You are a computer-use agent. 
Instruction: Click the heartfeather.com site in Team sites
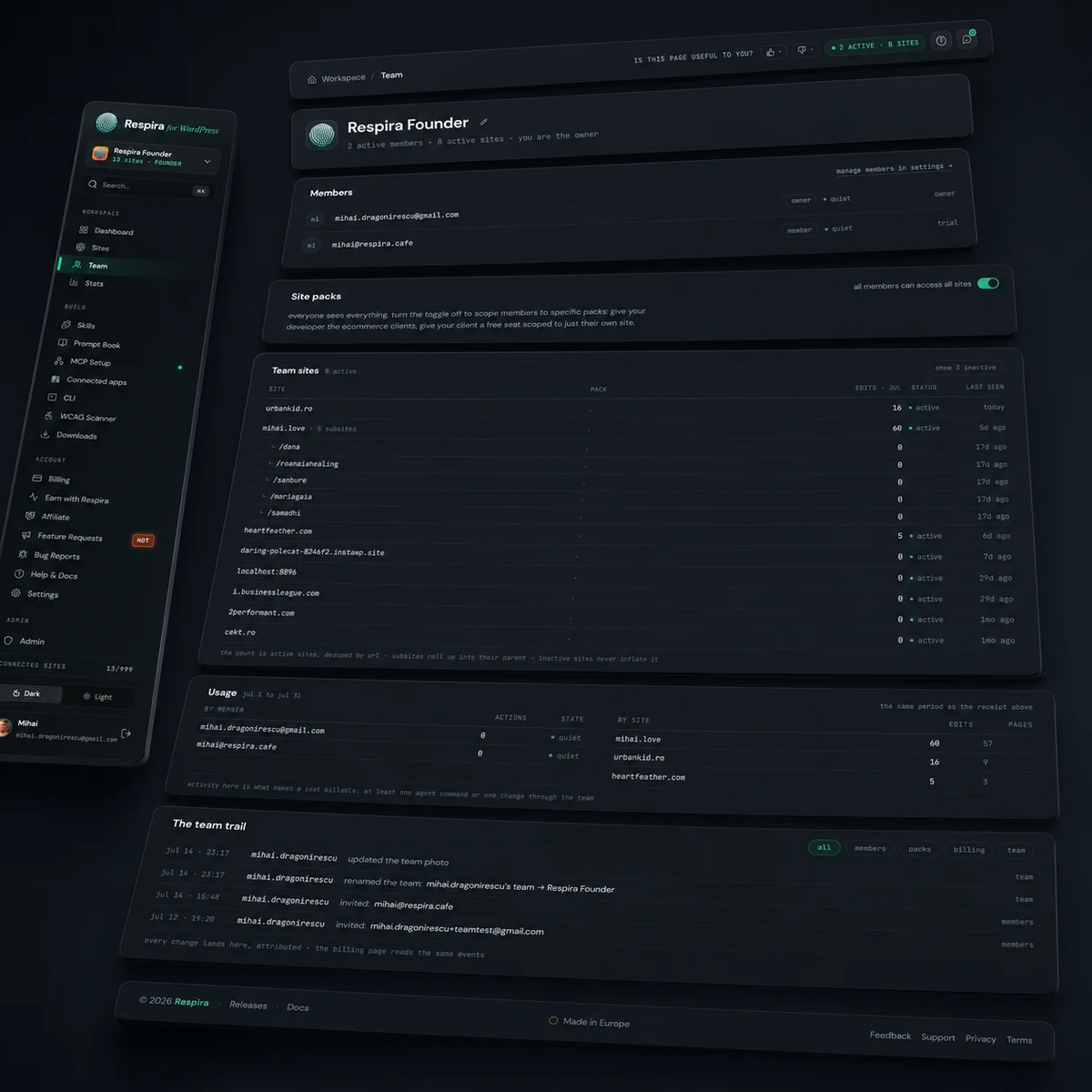coord(278,531)
